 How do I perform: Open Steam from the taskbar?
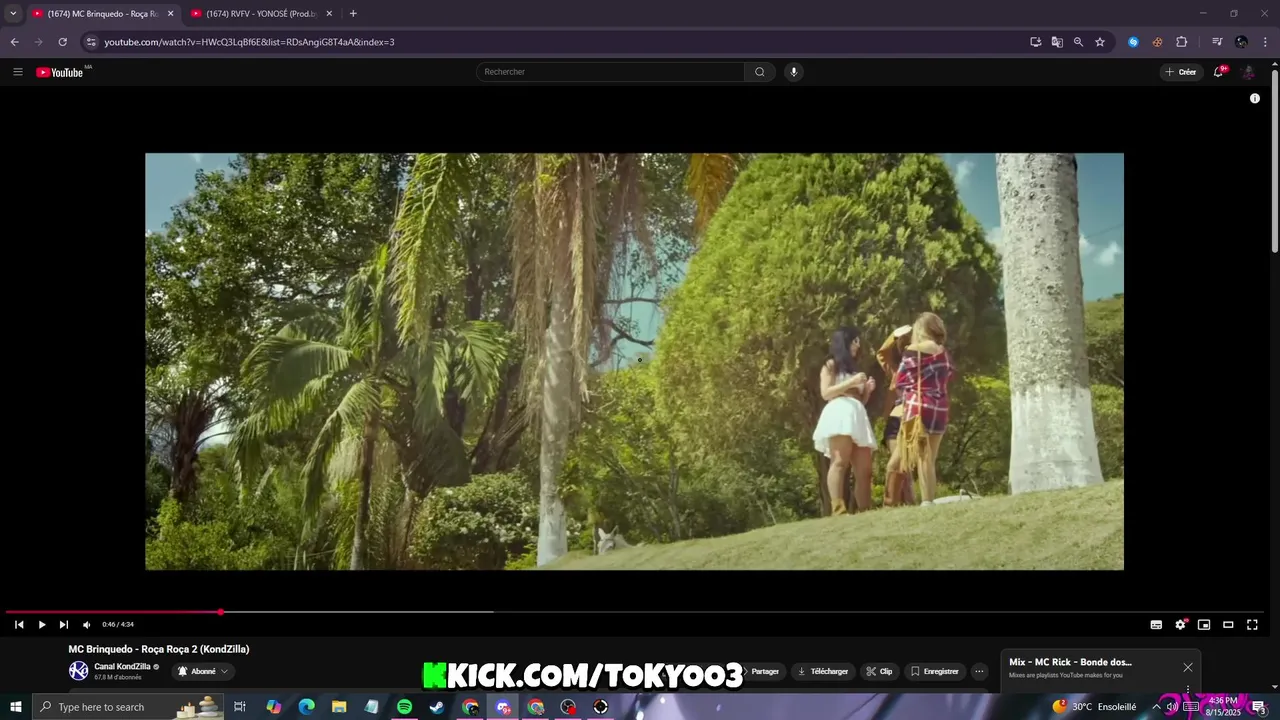pyautogui.click(x=437, y=707)
